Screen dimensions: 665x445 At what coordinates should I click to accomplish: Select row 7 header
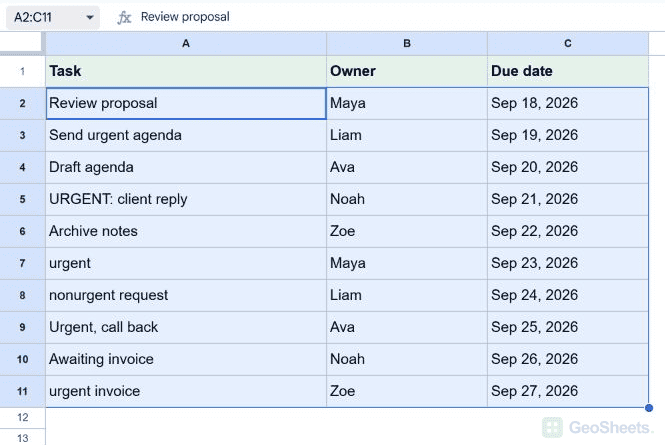[x=22, y=263]
